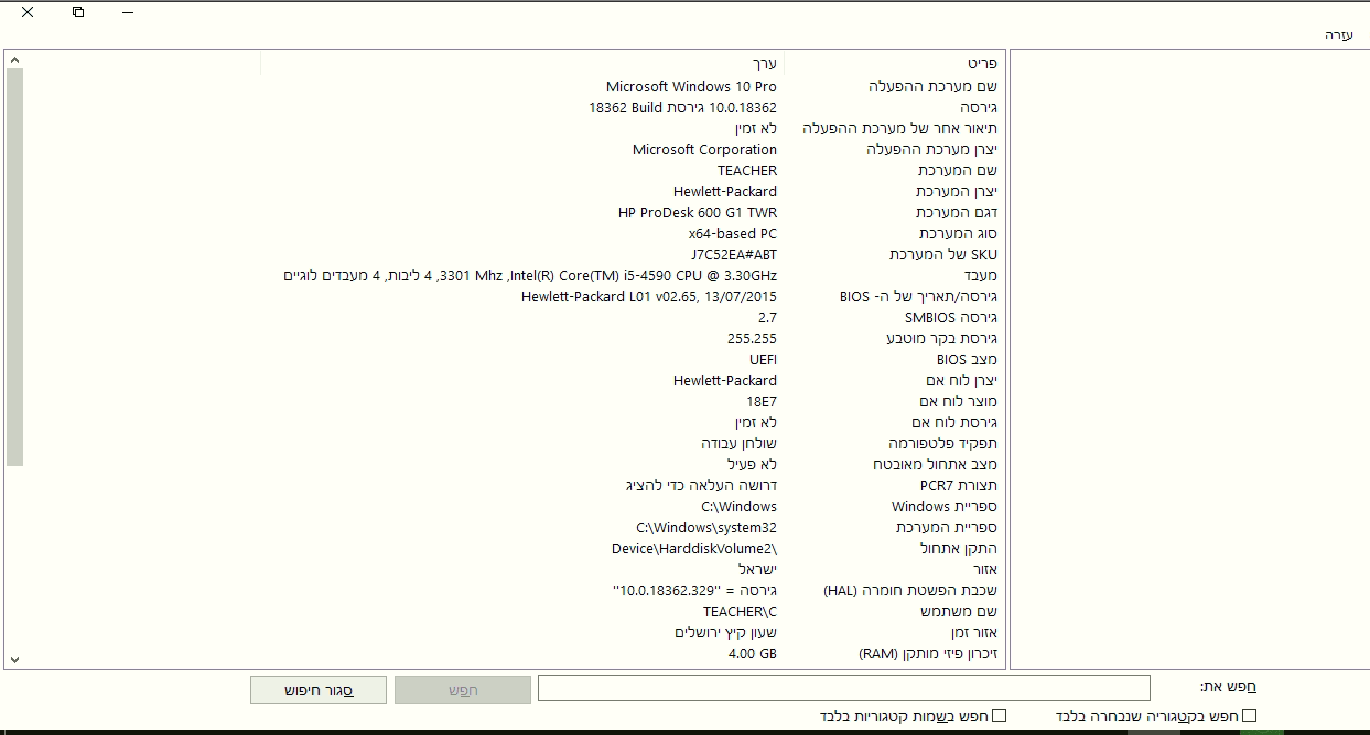The width and height of the screenshot is (1370, 735).
Task: Select the ספריית המערכת item
Action: [x=946, y=528]
